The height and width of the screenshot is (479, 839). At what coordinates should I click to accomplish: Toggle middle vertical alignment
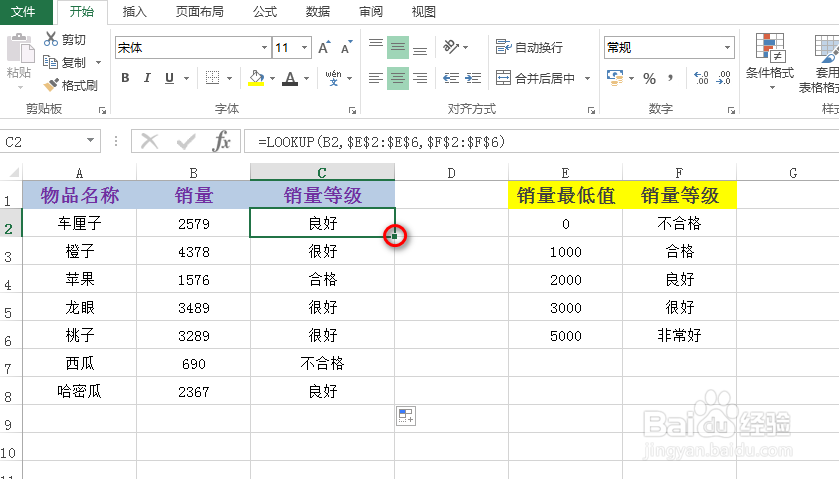pyautogui.click(x=398, y=47)
